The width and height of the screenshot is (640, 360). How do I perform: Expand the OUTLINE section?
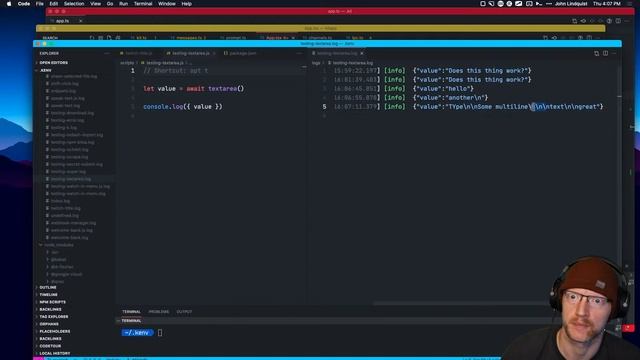pyautogui.click(x=48, y=287)
